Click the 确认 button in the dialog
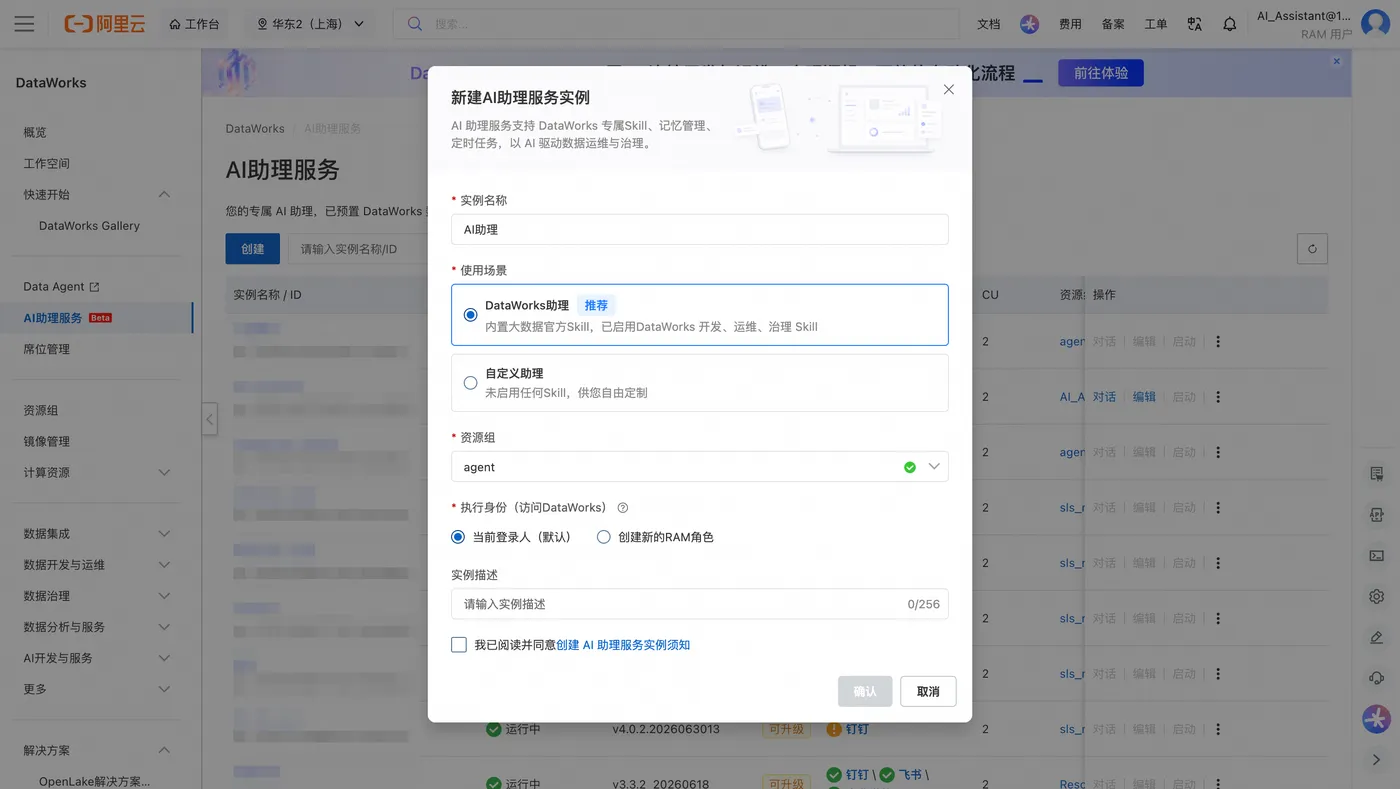Image resolution: width=1400 pixels, height=789 pixels. click(865, 692)
